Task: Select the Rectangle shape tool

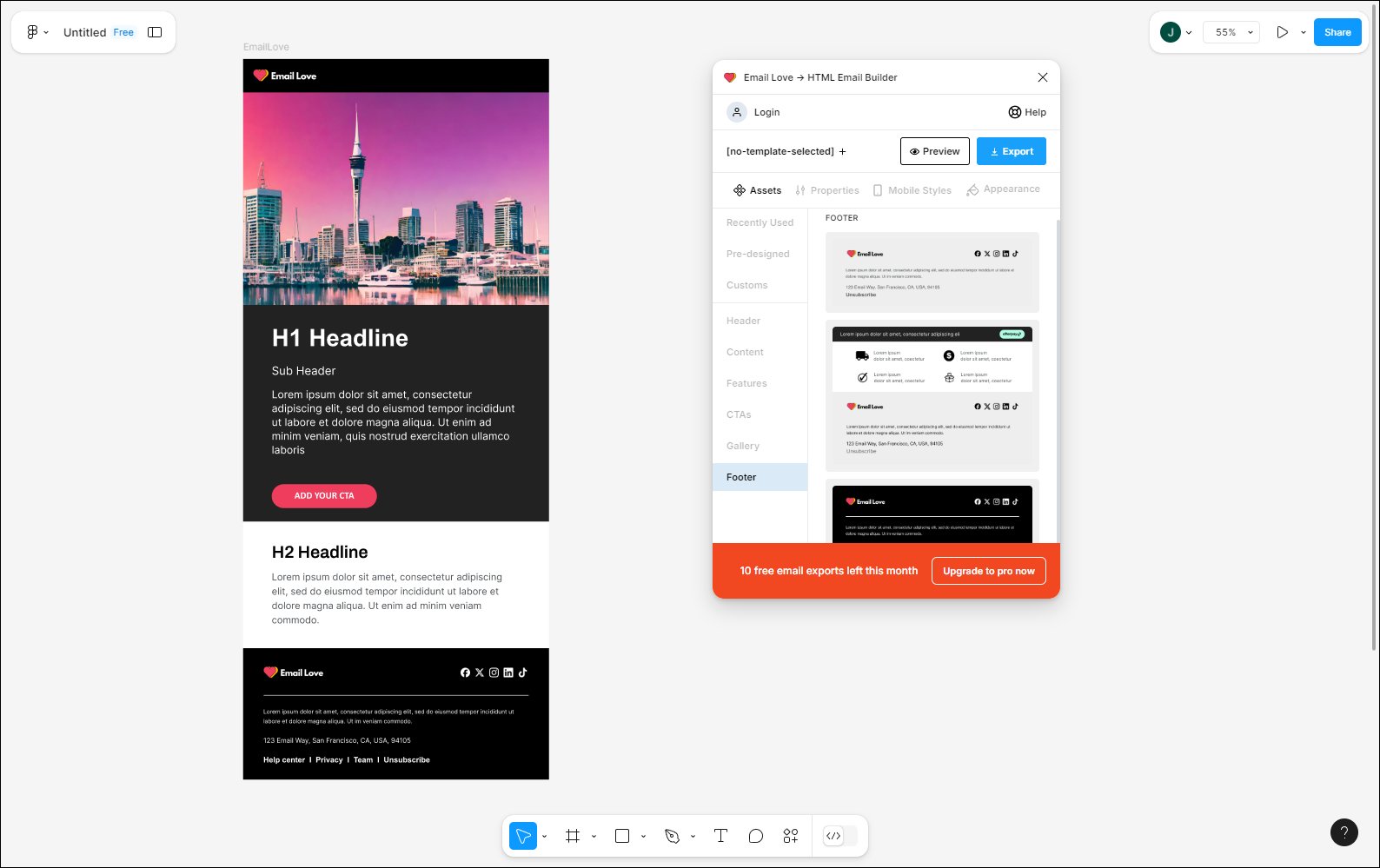Action: 622,836
